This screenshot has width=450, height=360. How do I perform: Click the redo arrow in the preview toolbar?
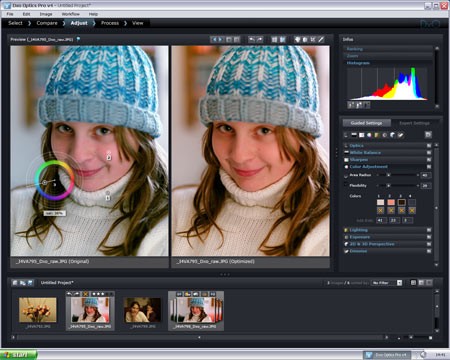(x=259, y=39)
